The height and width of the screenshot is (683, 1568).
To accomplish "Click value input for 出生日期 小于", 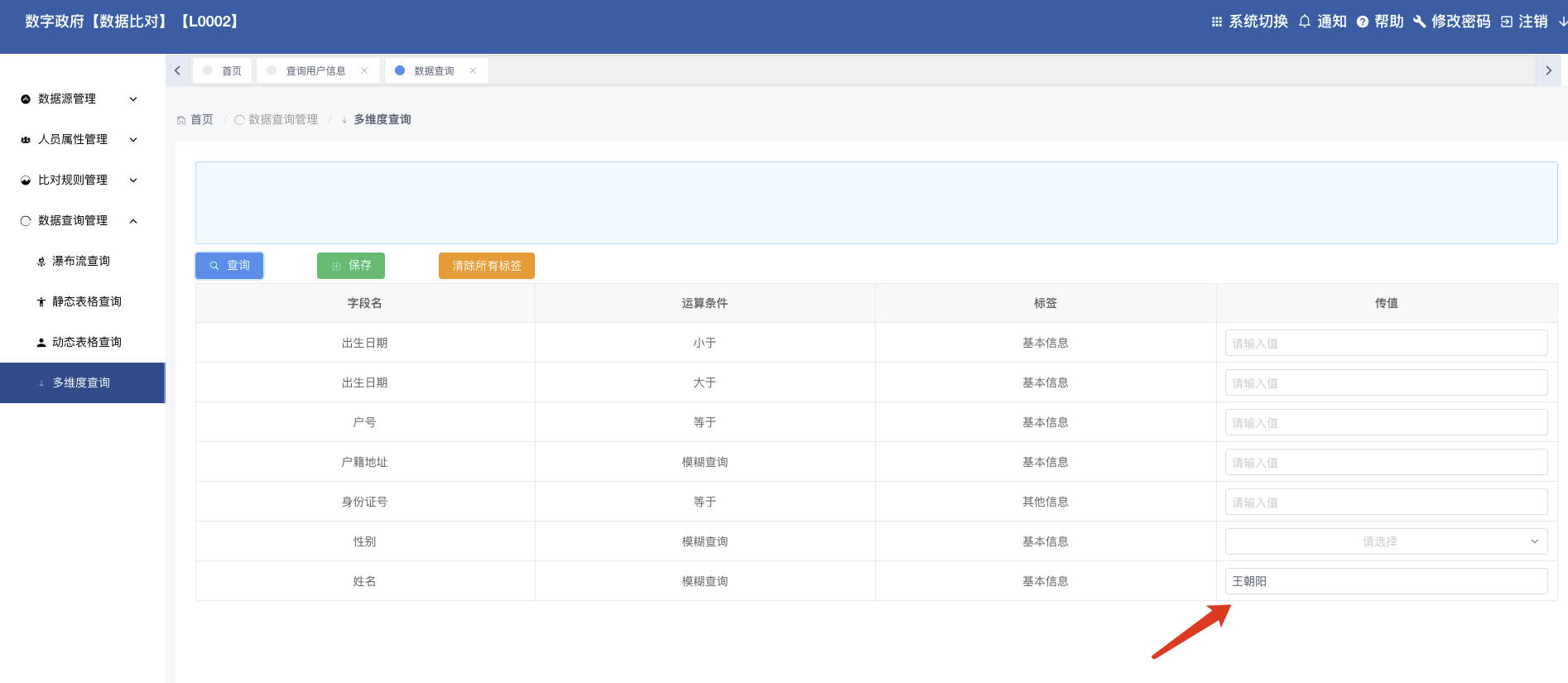I will pyautogui.click(x=1386, y=343).
